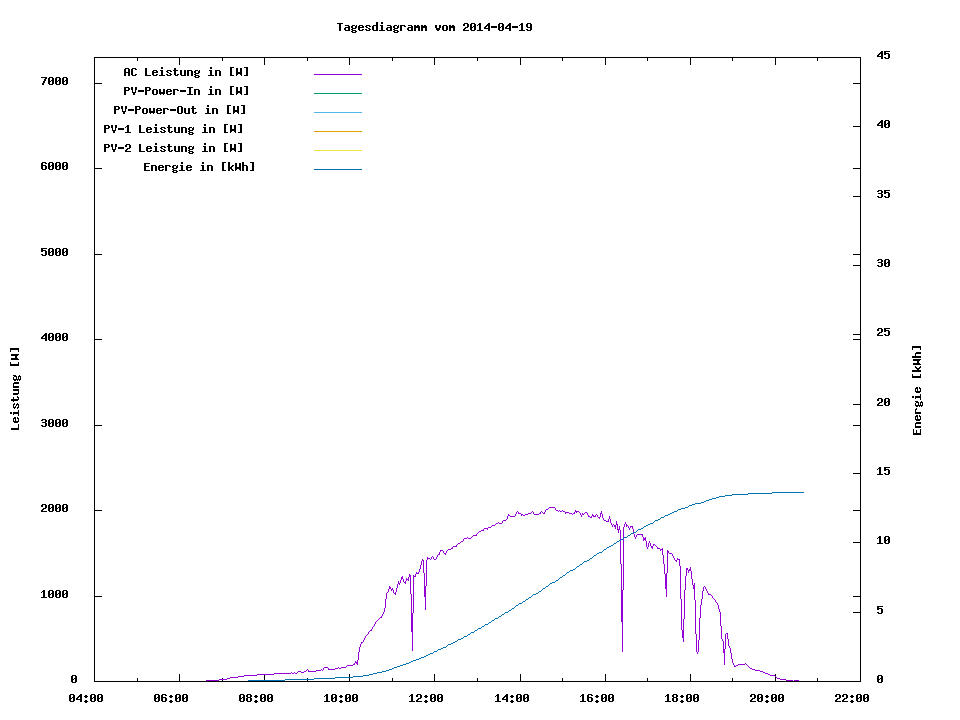Select the "Energie in [kWh]" legend label
This screenshot has height=720, width=960.
point(199,167)
